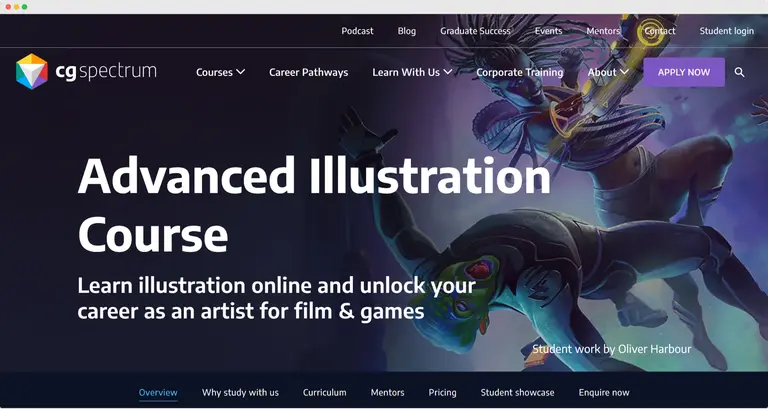Jump to the Curriculum tab

click(324, 392)
